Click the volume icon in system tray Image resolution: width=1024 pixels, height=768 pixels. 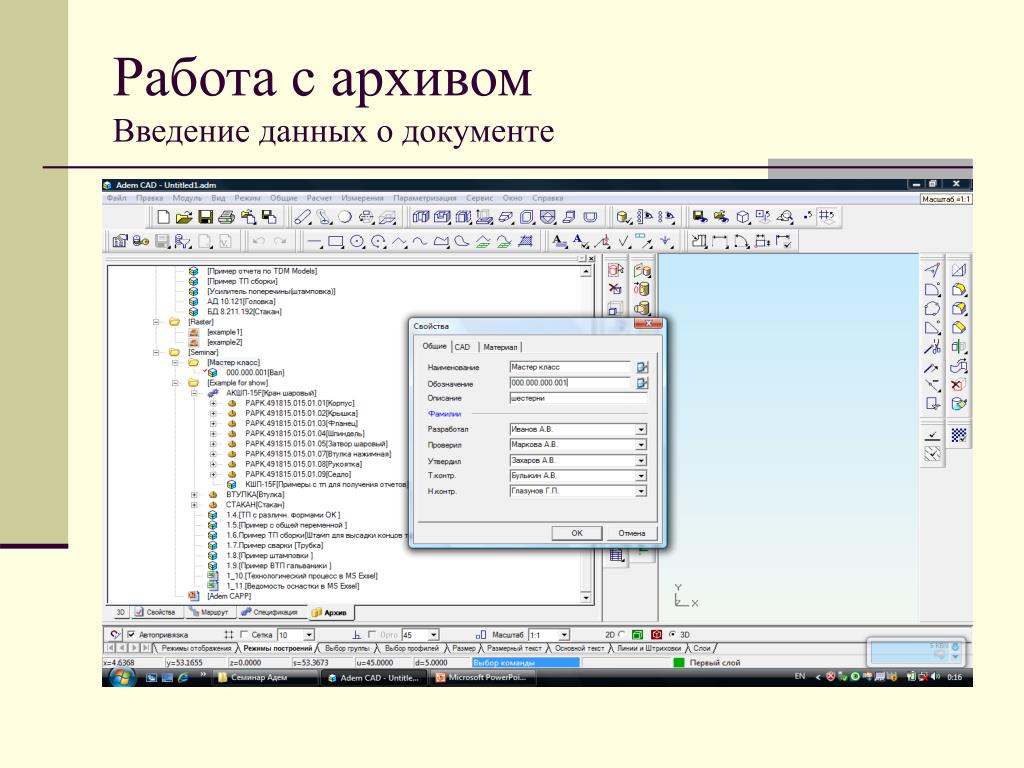(x=936, y=677)
